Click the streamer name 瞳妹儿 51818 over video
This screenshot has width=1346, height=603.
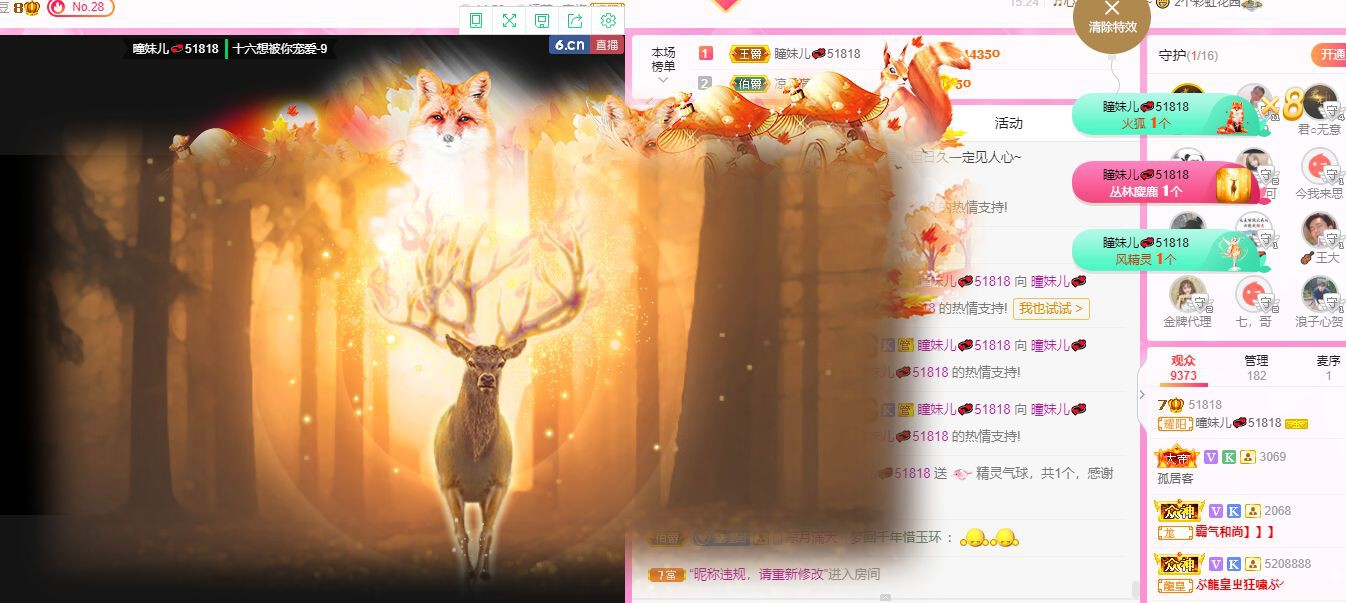[x=175, y=48]
